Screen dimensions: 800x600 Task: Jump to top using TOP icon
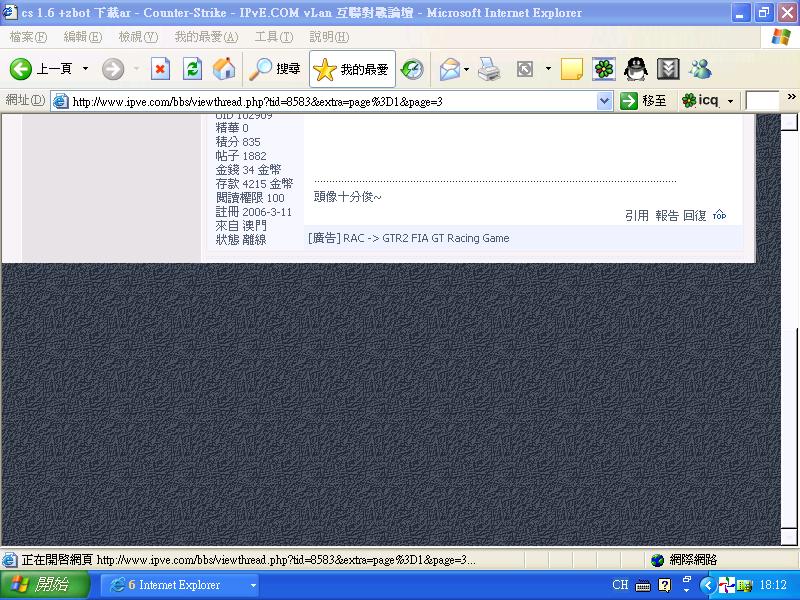[x=719, y=215]
